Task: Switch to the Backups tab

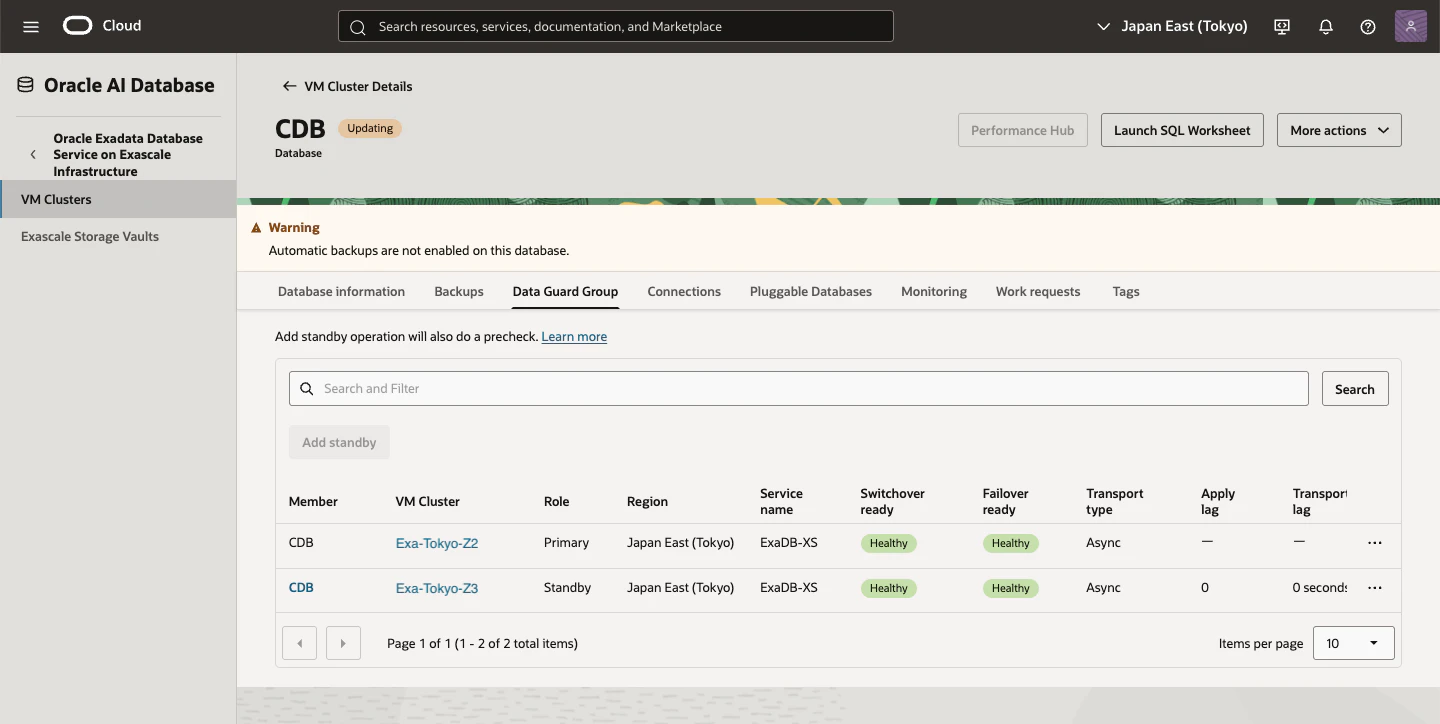Action: [459, 292]
